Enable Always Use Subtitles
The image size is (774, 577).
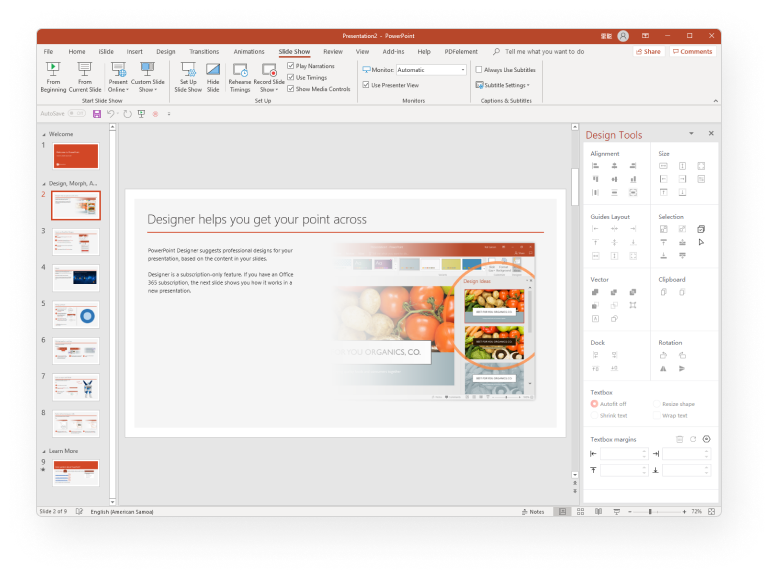click(x=479, y=70)
